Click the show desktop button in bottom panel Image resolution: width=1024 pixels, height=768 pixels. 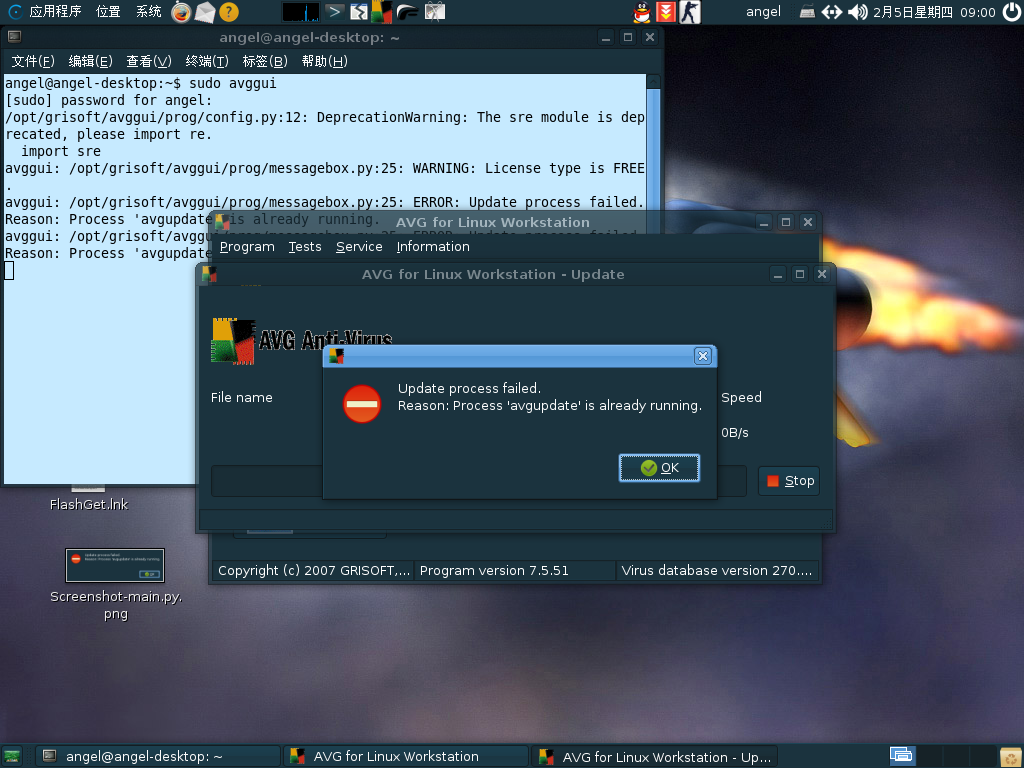point(12,756)
